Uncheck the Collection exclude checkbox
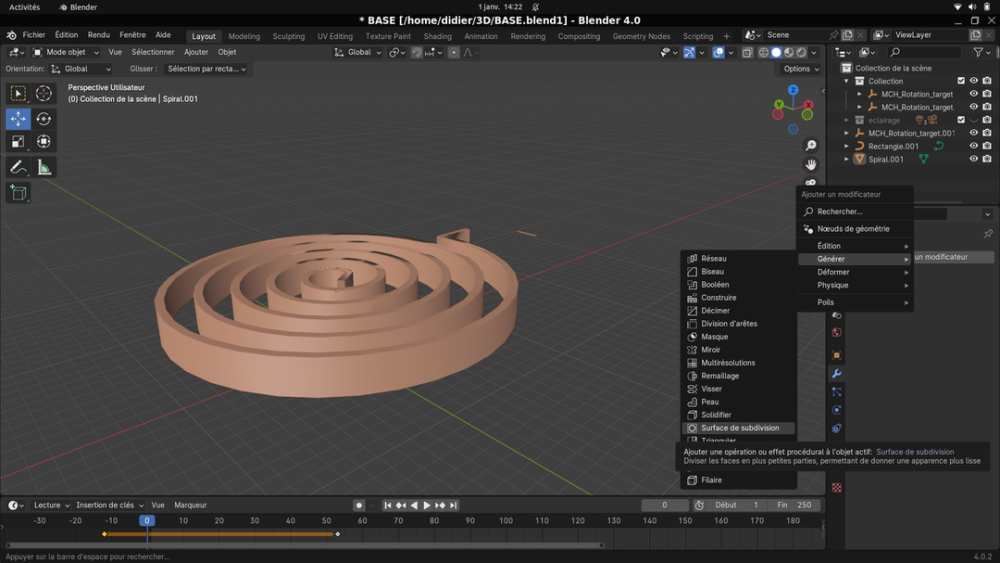Viewport: 1000px width, 563px height. click(961, 81)
